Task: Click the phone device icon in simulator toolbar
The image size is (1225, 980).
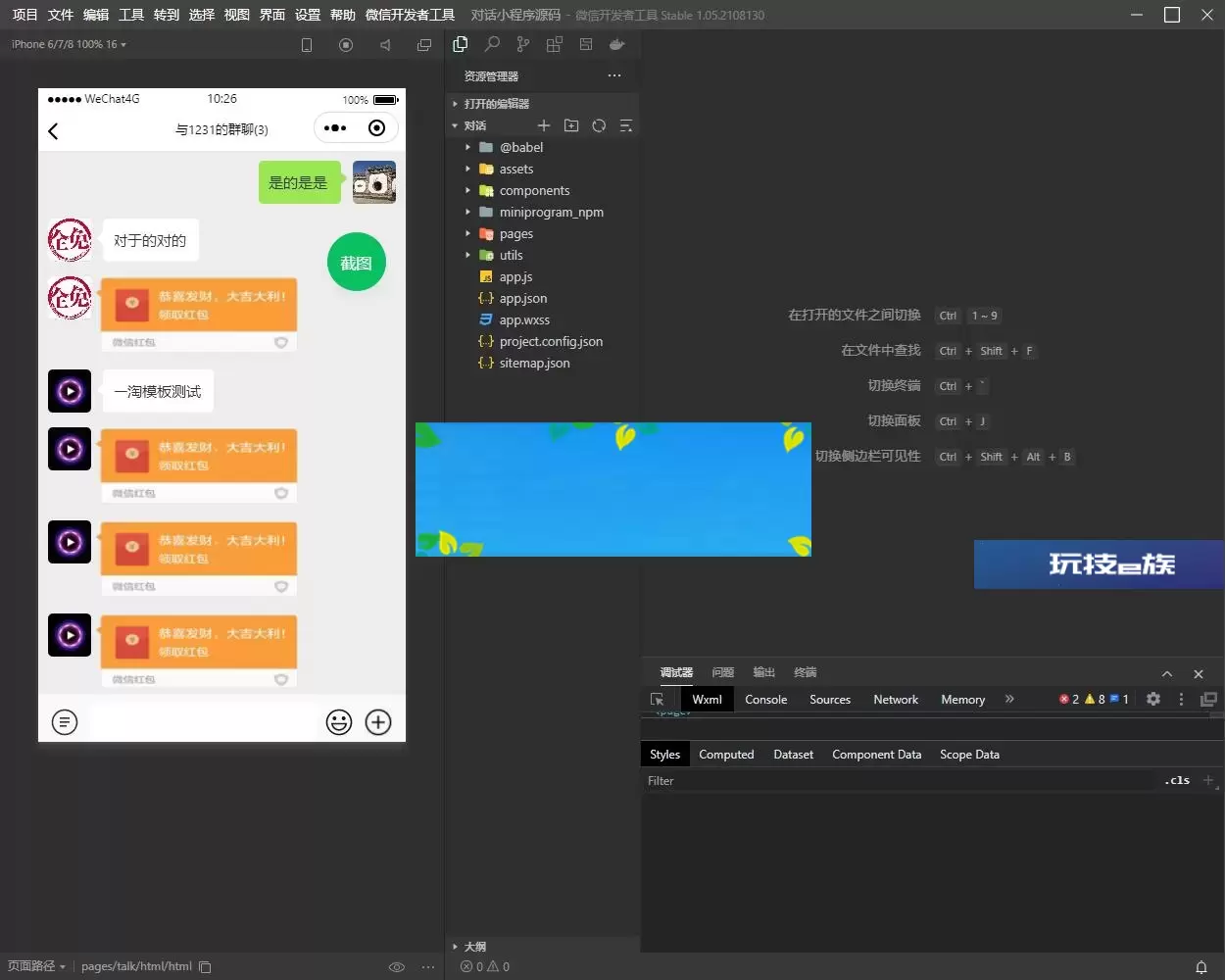Action: tap(307, 45)
